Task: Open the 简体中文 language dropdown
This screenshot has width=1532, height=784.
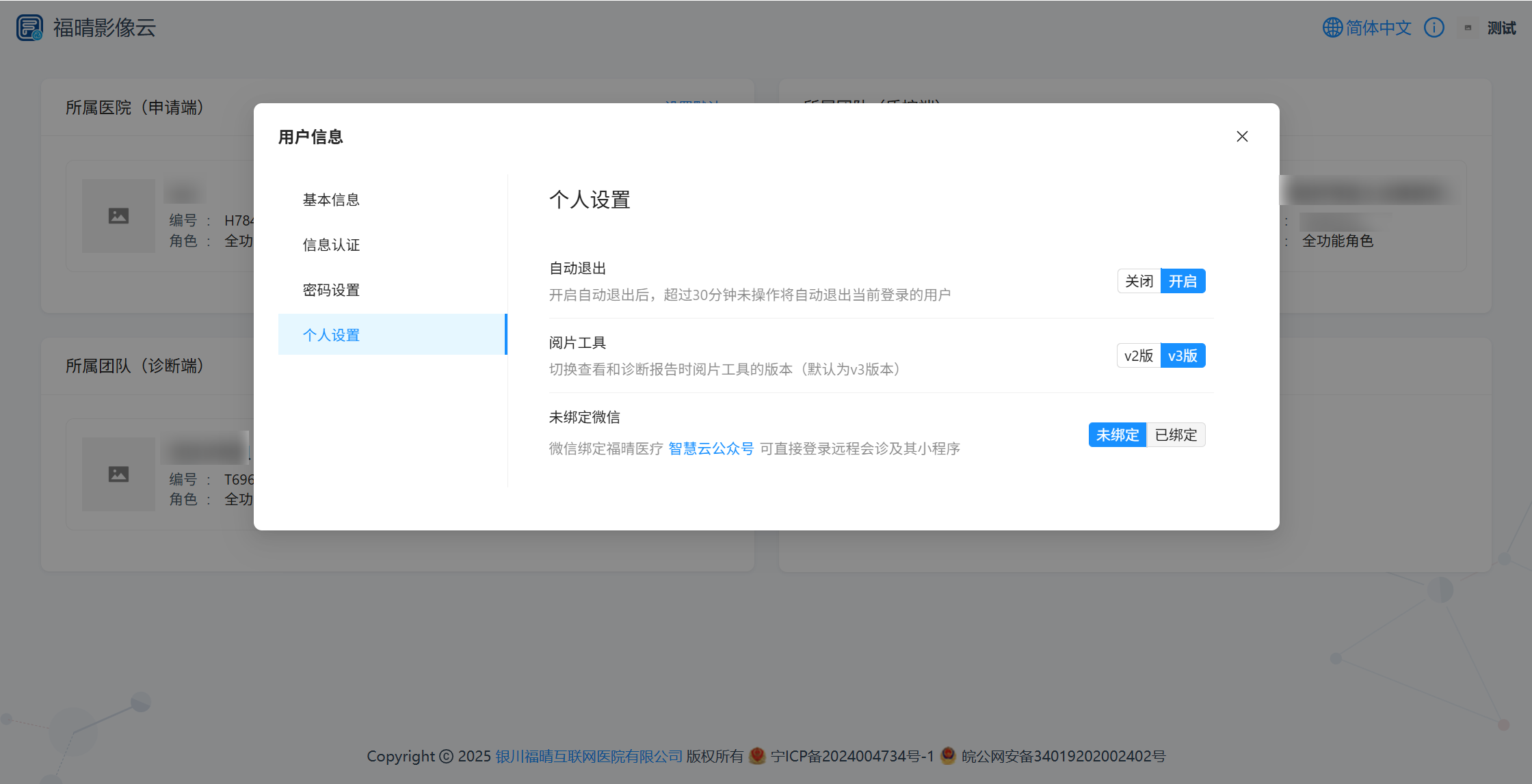Action: [1378, 27]
